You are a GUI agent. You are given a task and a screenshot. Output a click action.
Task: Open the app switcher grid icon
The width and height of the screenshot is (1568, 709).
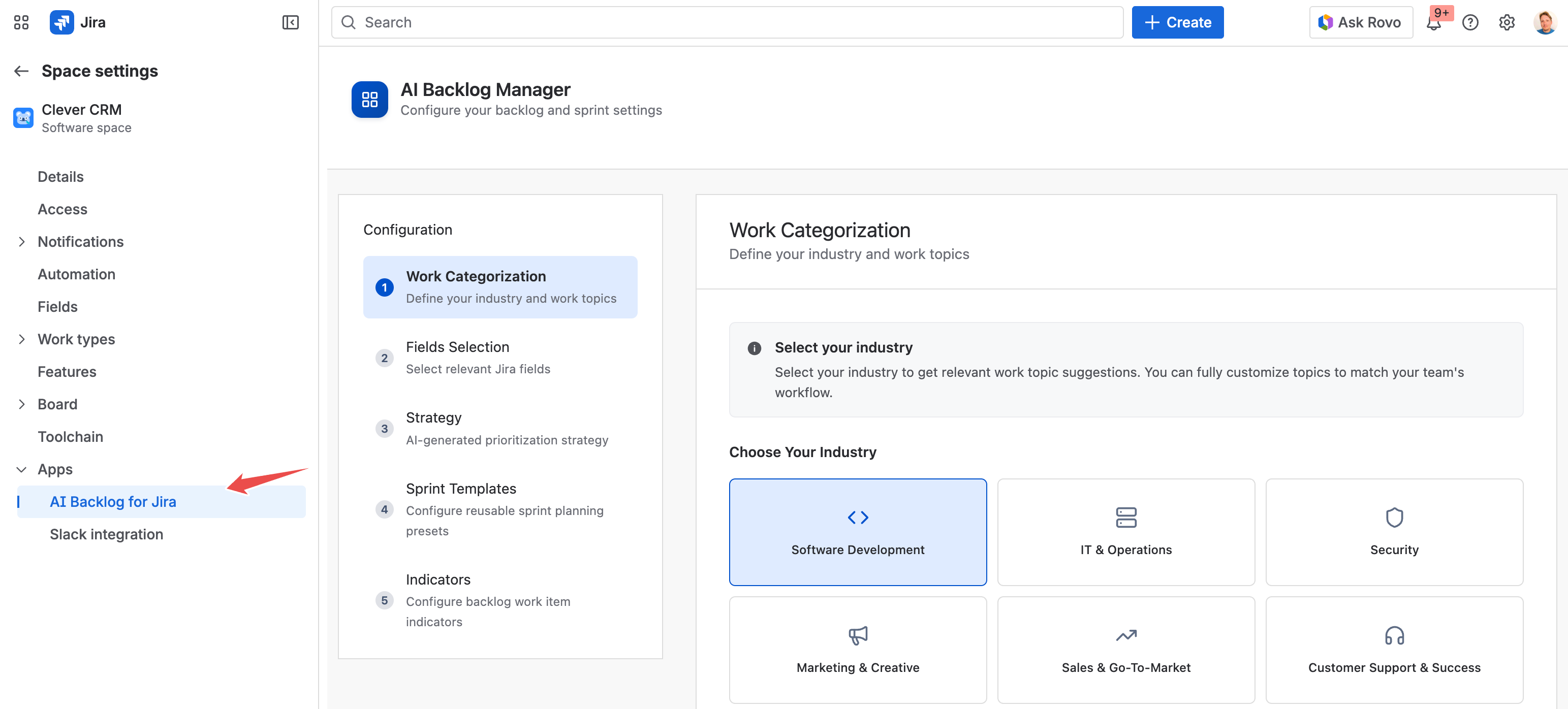click(21, 22)
